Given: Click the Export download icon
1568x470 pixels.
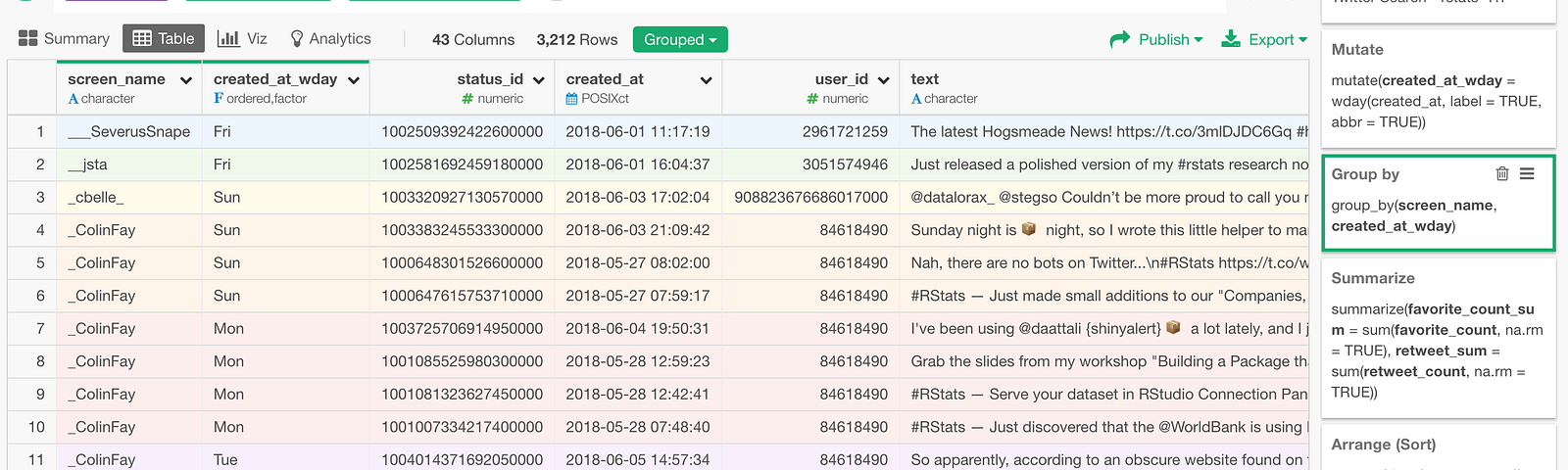Looking at the screenshot, I should (x=1231, y=39).
